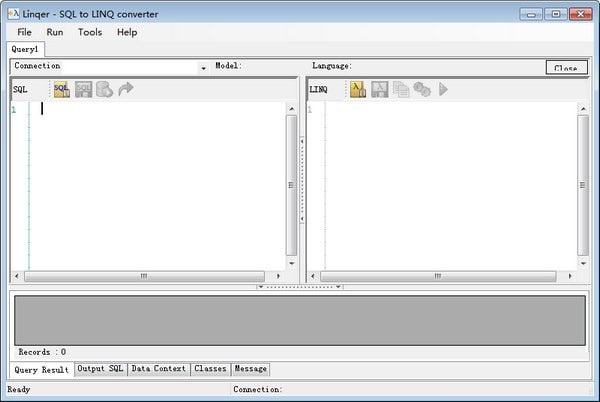Click SQL editor scroll down arrow

(292, 264)
